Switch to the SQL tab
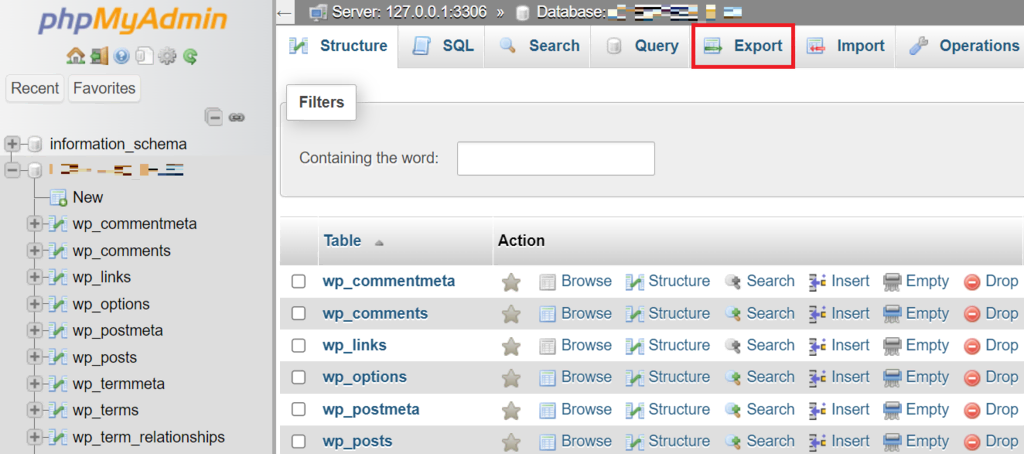The image size is (1024, 454). [x=443, y=46]
